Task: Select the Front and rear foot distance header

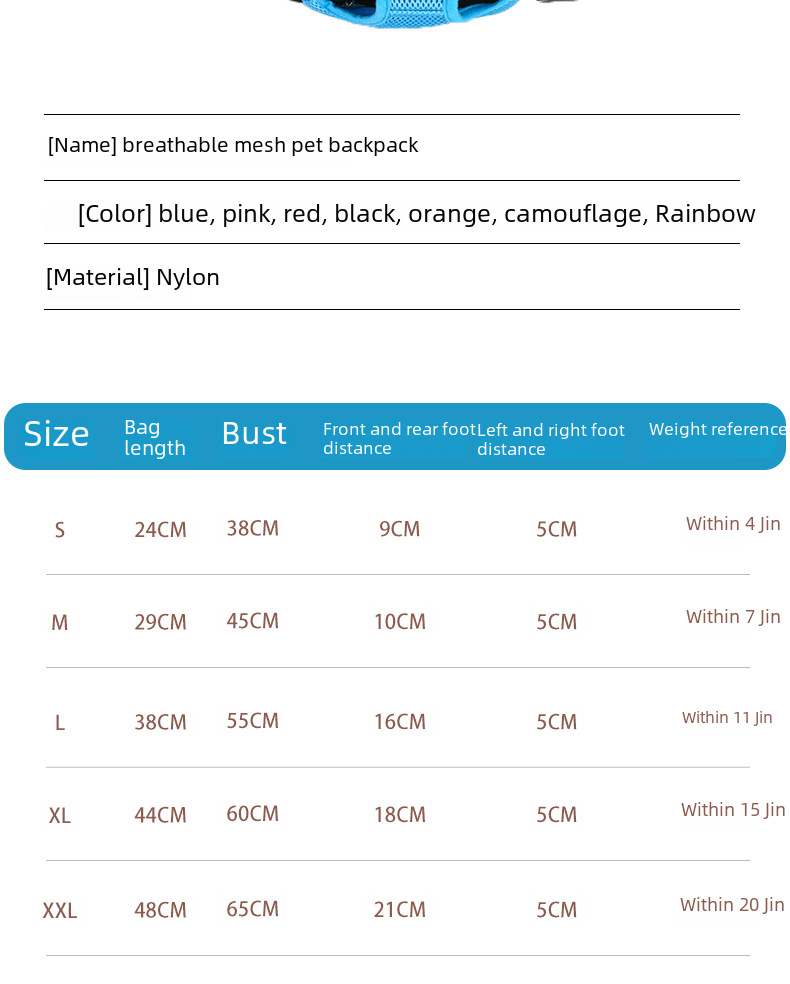Action: click(x=398, y=438)
